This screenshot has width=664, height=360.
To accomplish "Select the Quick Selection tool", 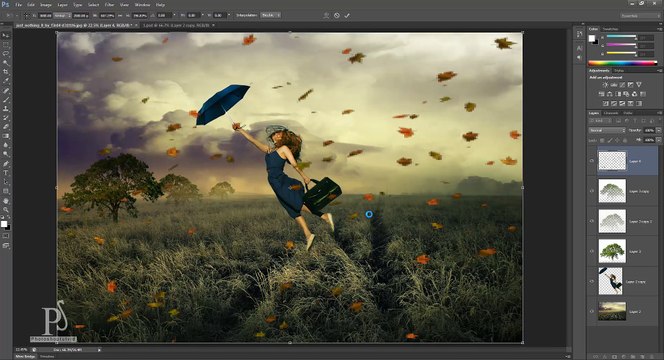I will point(6,63).
